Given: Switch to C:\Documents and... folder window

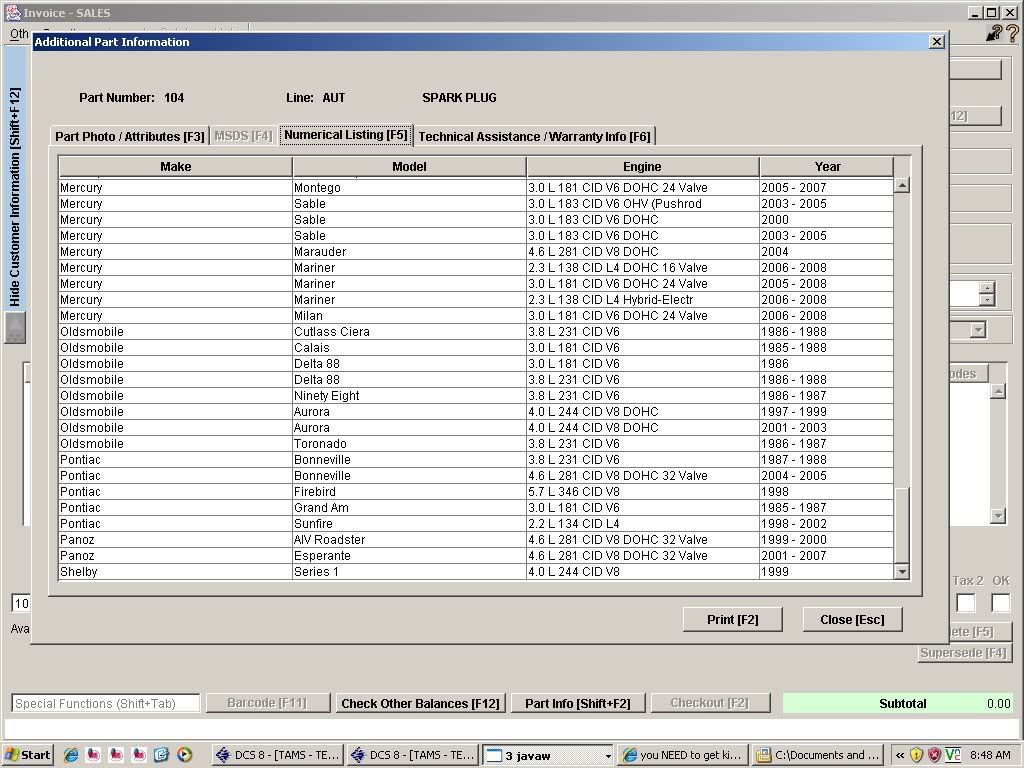Looking at the screenshot, I should pos(818,755).
